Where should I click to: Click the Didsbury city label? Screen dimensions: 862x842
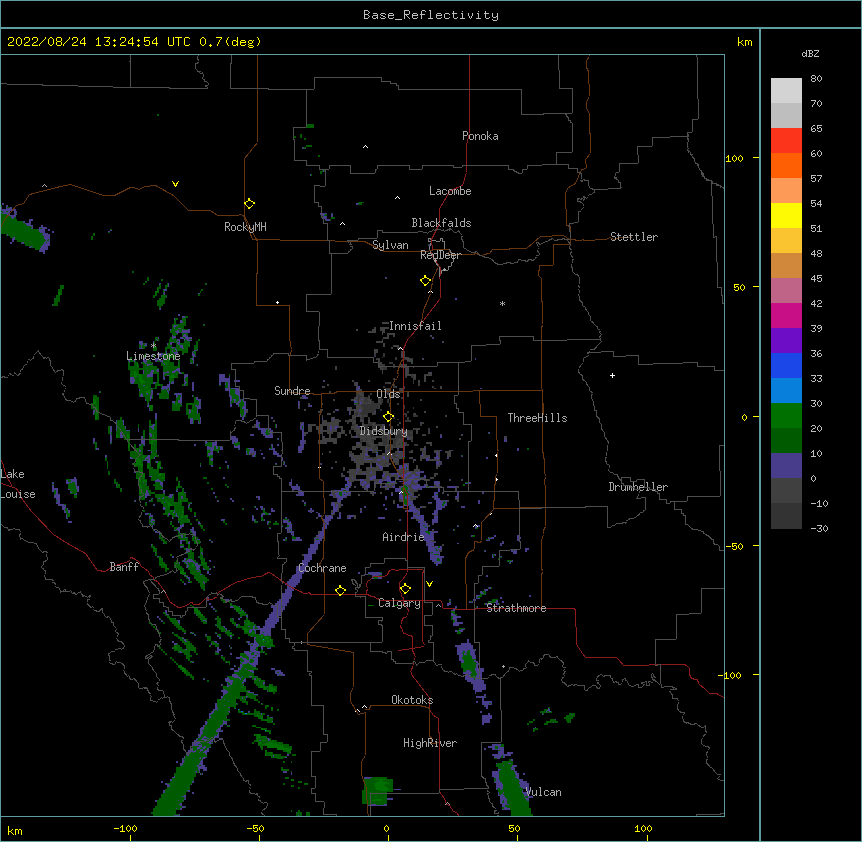[x=384, y=431]
